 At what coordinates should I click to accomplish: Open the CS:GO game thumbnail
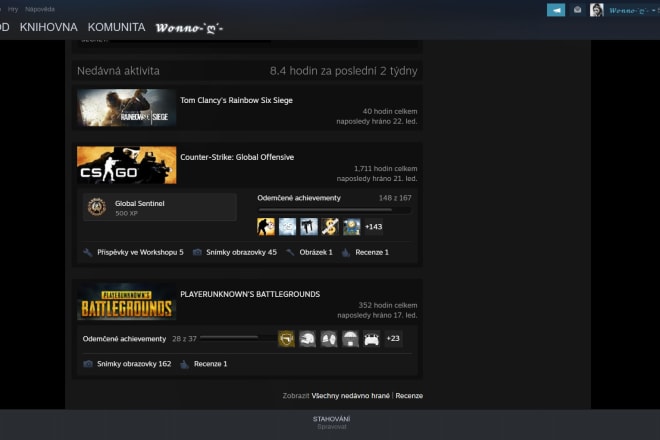pos(127,165)
